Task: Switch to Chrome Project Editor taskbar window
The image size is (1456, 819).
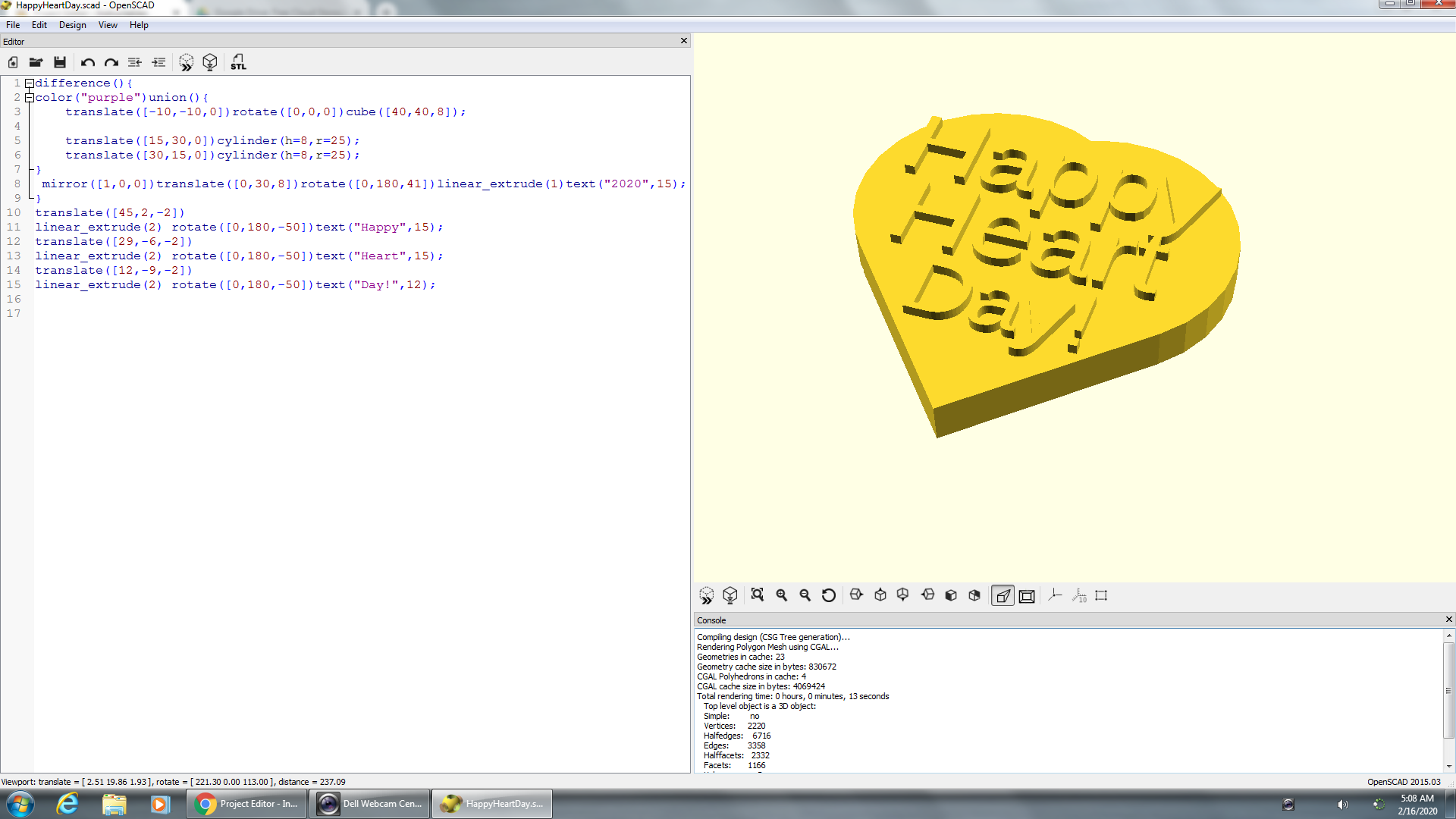Action: 246,804
